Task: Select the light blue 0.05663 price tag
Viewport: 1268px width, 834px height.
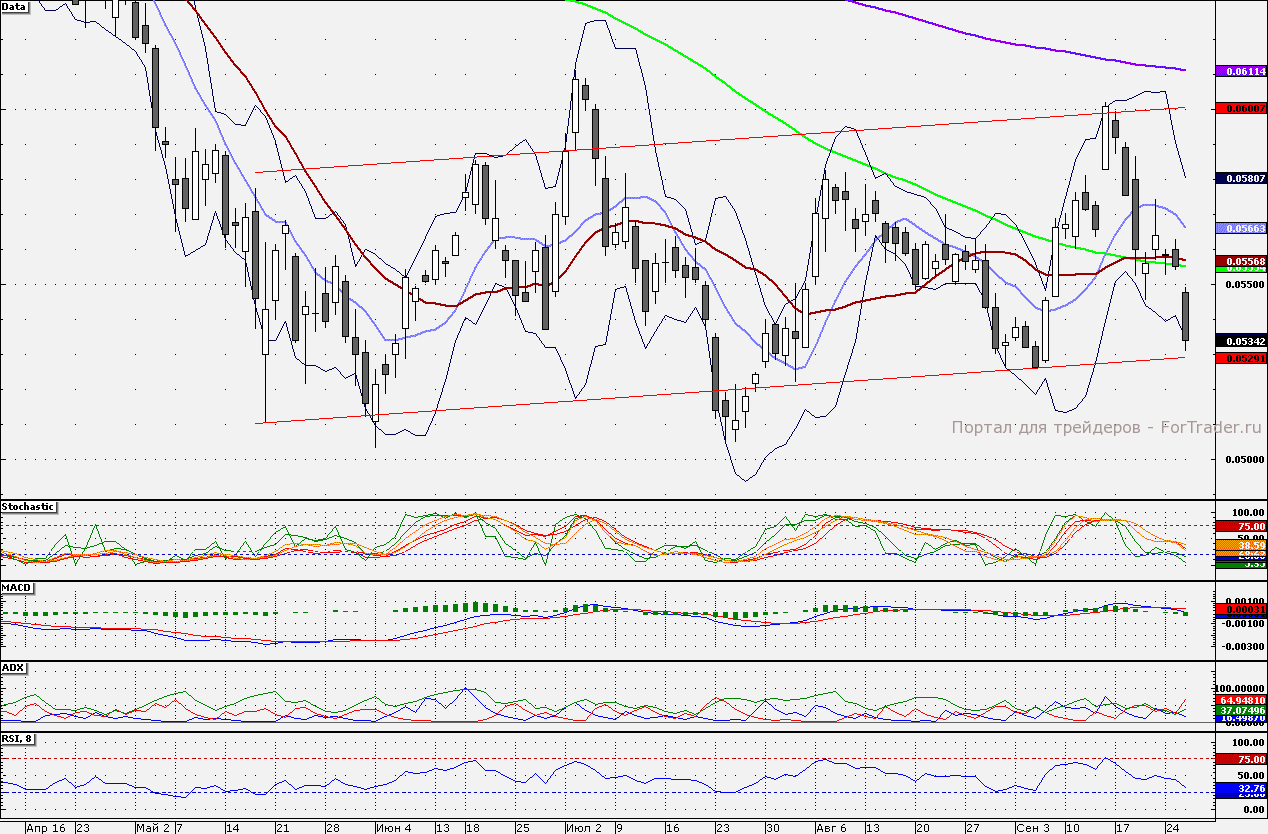Action: (1241, 229)
